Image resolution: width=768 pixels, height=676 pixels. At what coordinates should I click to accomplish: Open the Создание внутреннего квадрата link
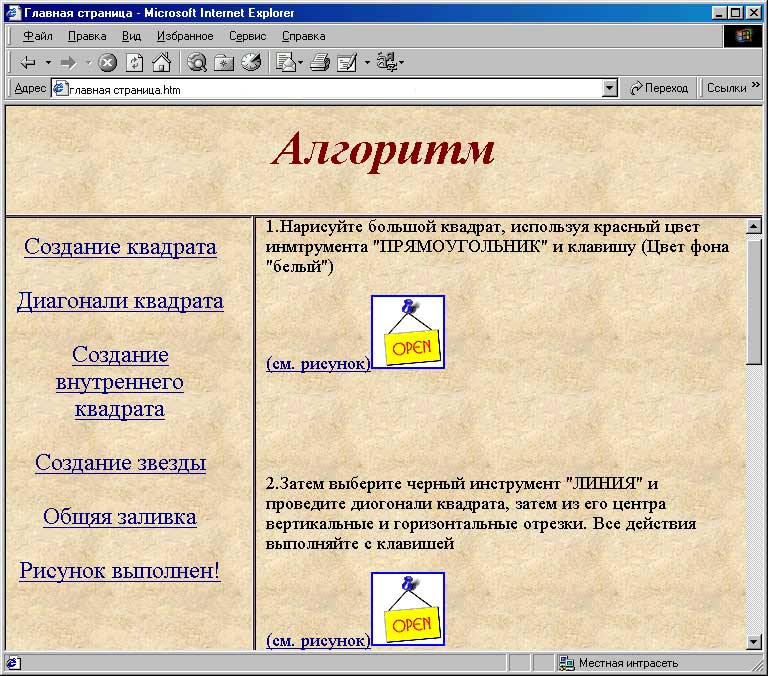coord(120,382)
